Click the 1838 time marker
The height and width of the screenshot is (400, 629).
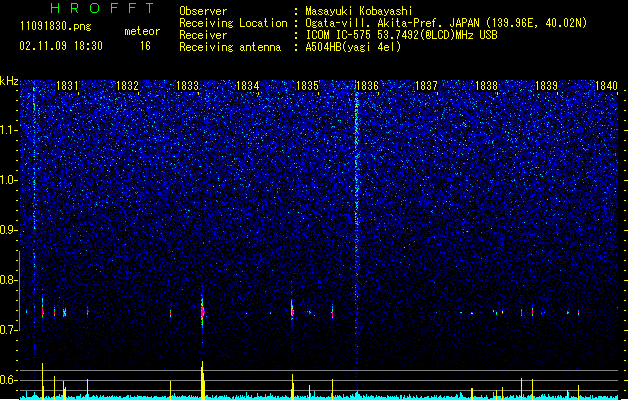[x=486, y=86]
